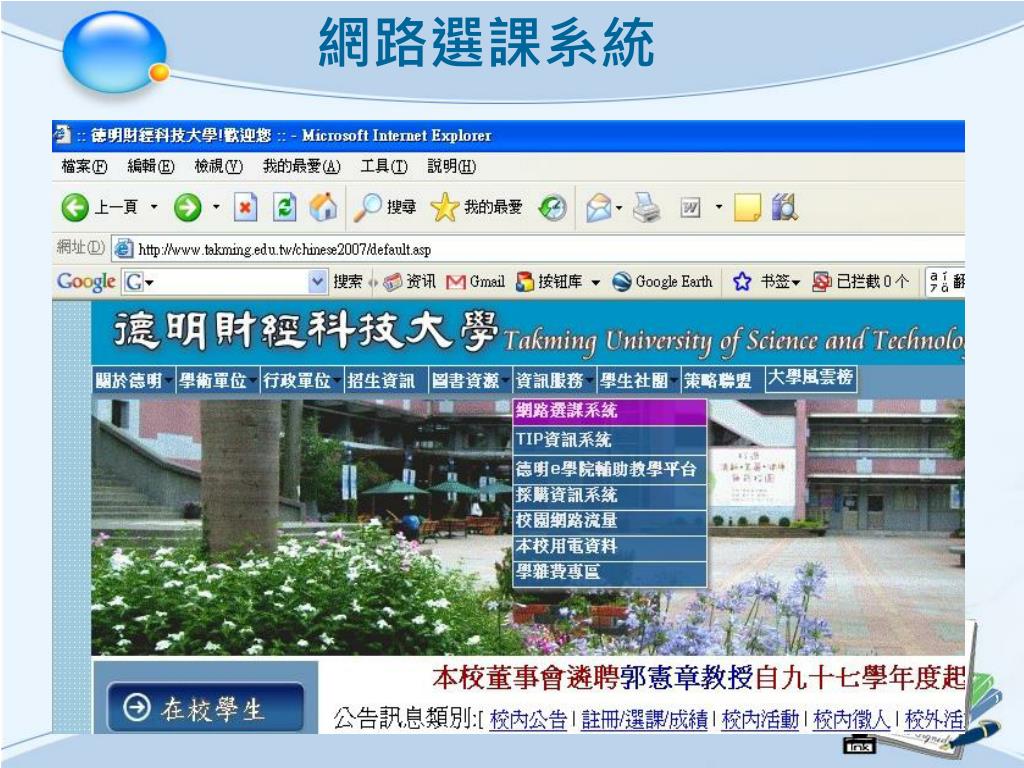Click the Stop loading icon
Image resolution: width=1024 pixels, height=768 pixels.
pyautogui.click(x=246, y=208)
